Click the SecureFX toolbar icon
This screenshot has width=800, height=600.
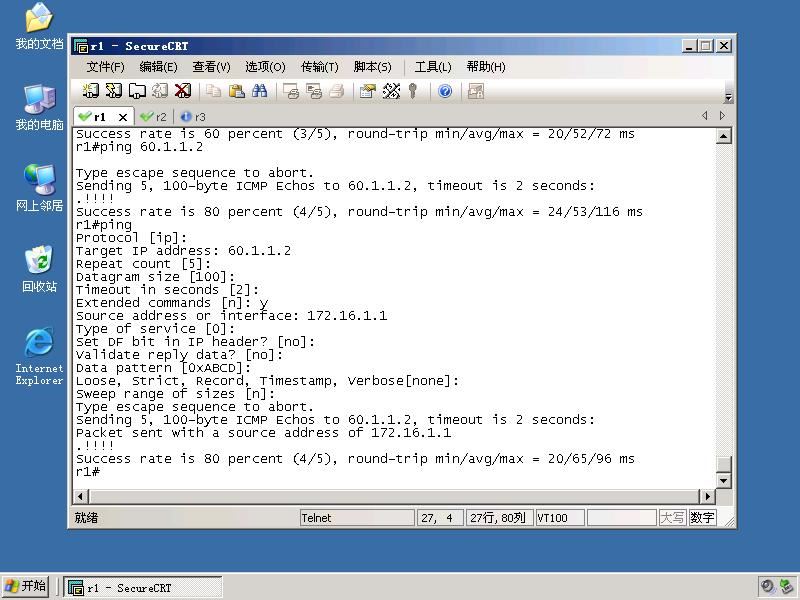[476, 91]
